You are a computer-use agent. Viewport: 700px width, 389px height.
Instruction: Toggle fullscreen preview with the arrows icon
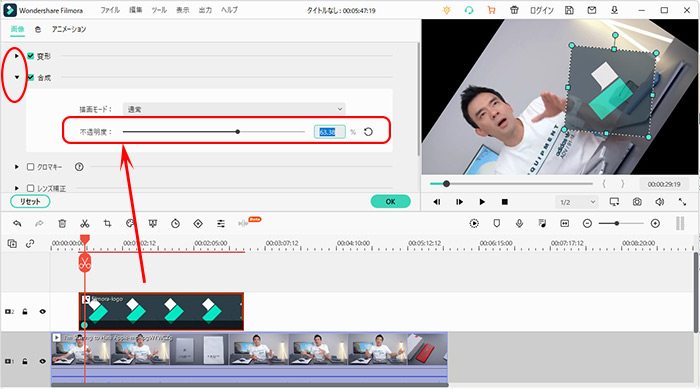(682, 202)
